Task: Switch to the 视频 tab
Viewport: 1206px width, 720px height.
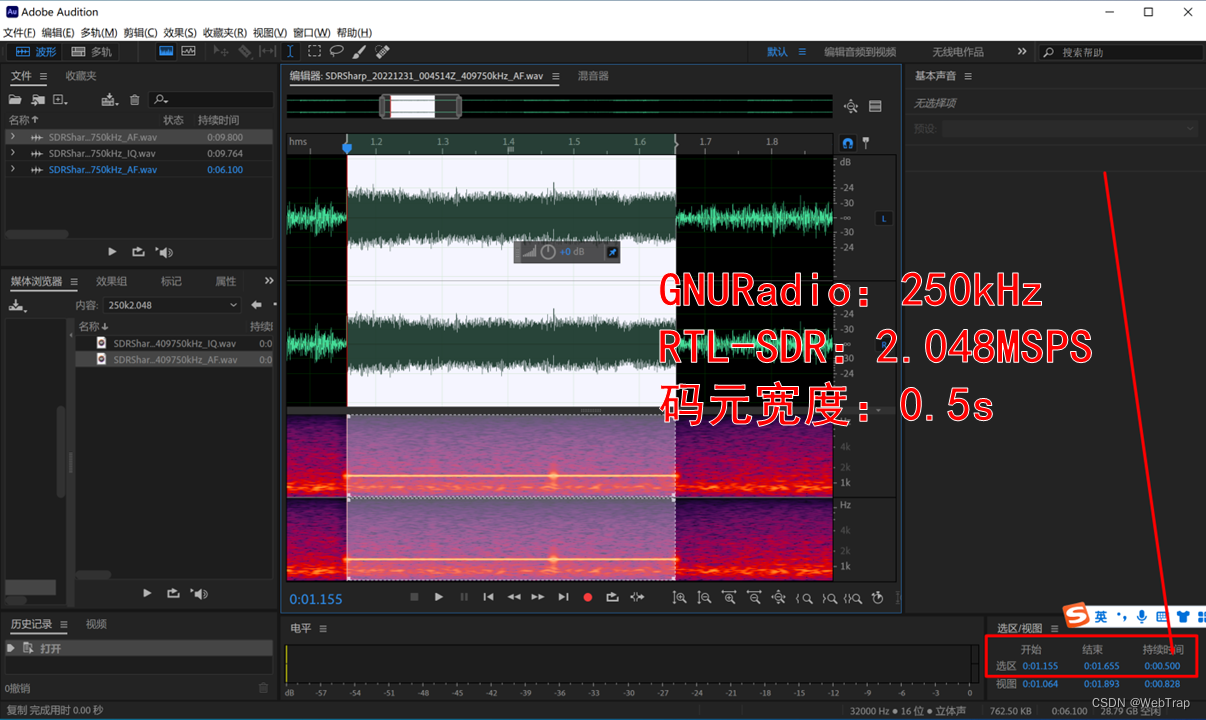Action: click(96, 624)
